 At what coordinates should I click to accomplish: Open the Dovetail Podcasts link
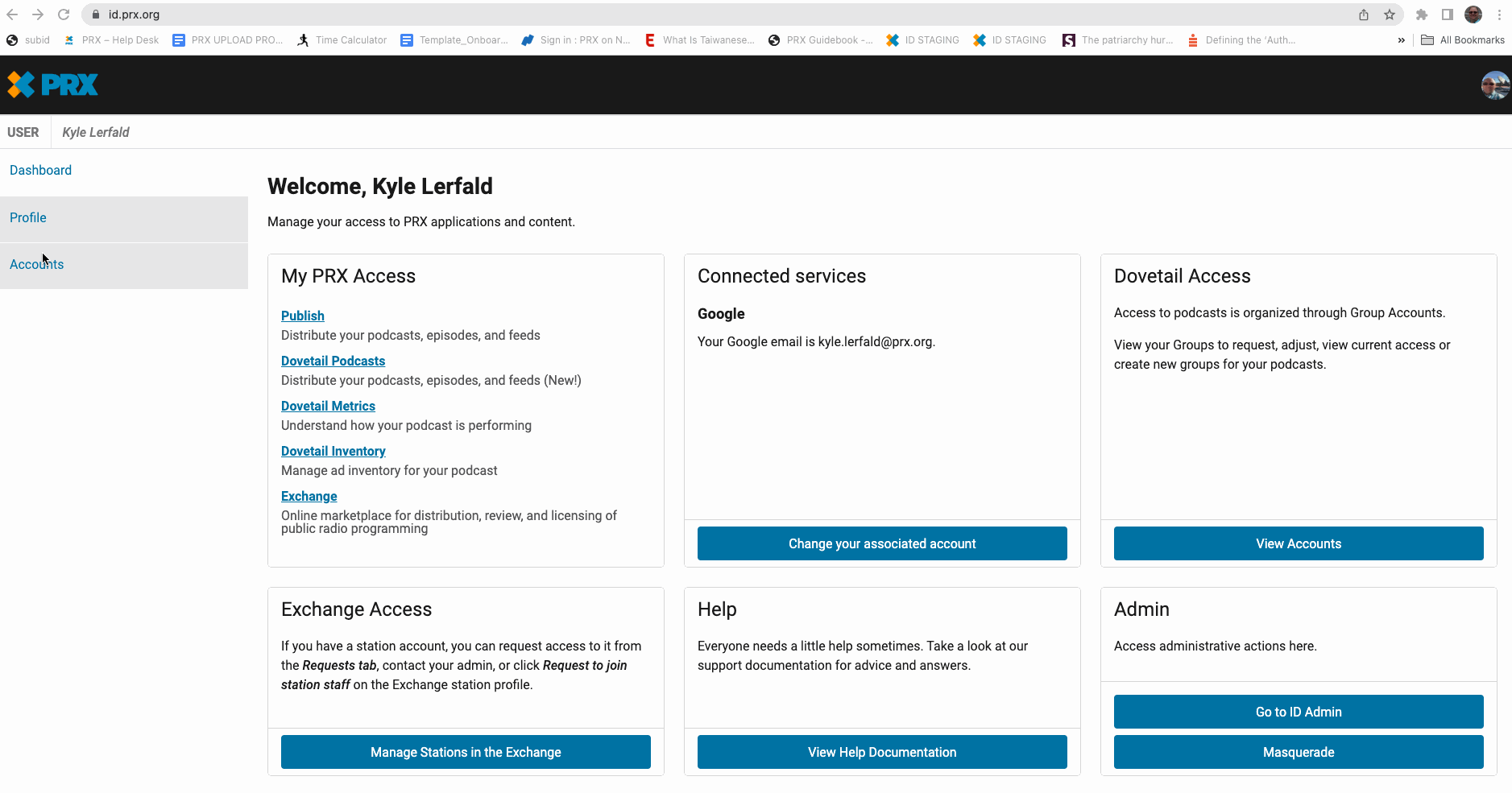click(x=333, y=361)
